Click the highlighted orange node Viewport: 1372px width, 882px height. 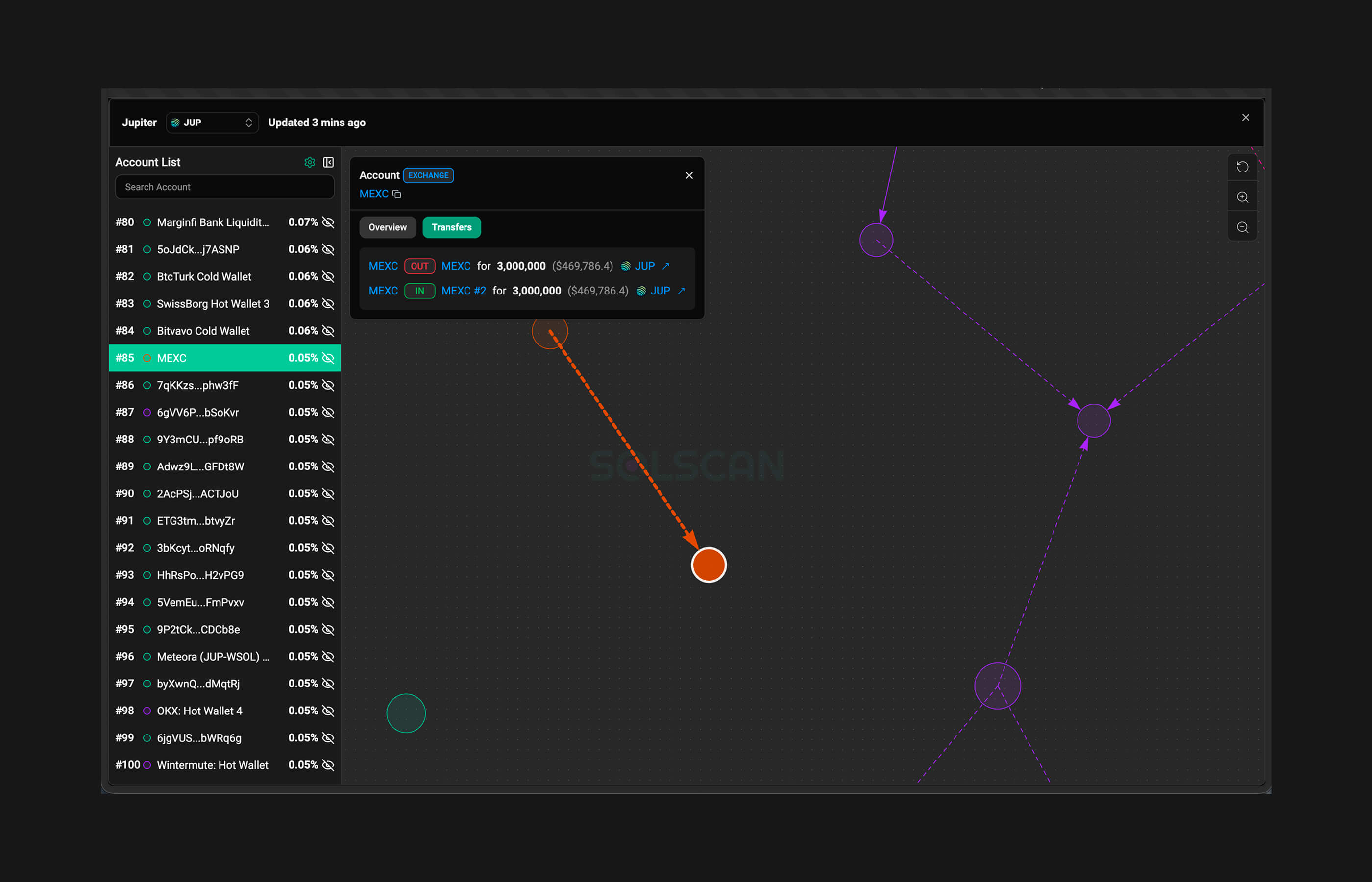[x=709, y=564]
